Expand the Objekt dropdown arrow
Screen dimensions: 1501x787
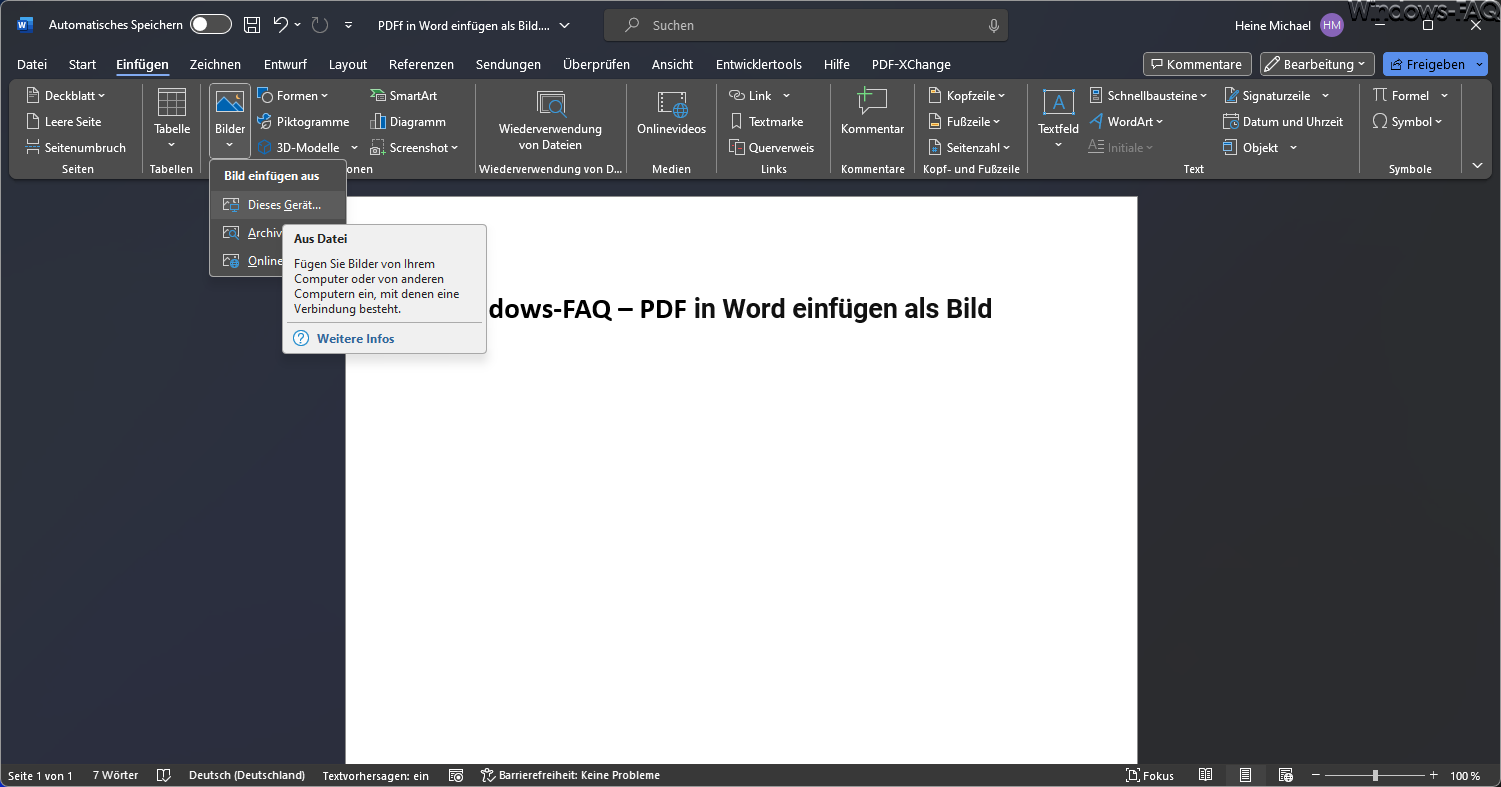coord(1293,148)
